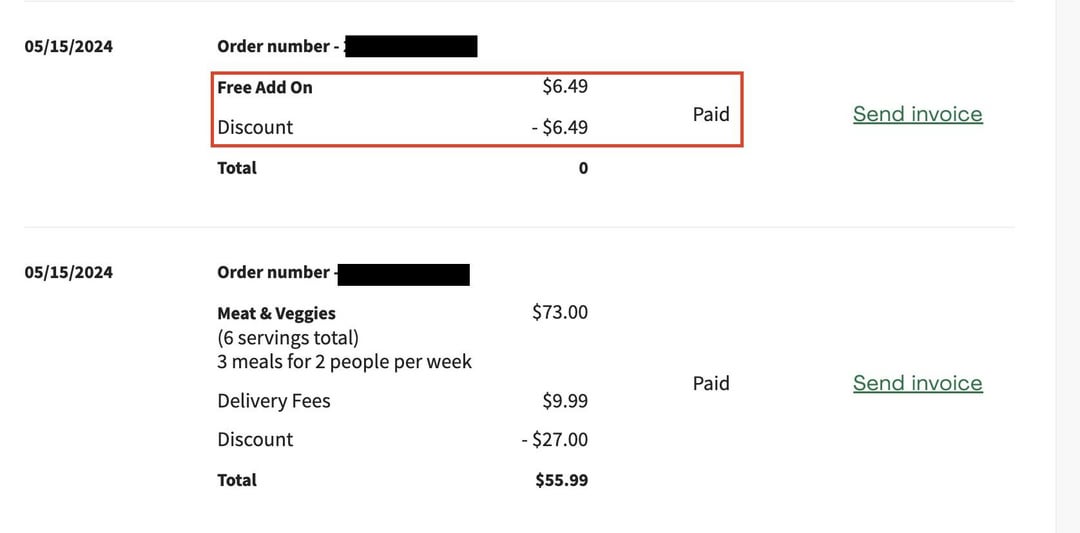Click the Discount label in the Free Add On order

click(x=255, y=127)
